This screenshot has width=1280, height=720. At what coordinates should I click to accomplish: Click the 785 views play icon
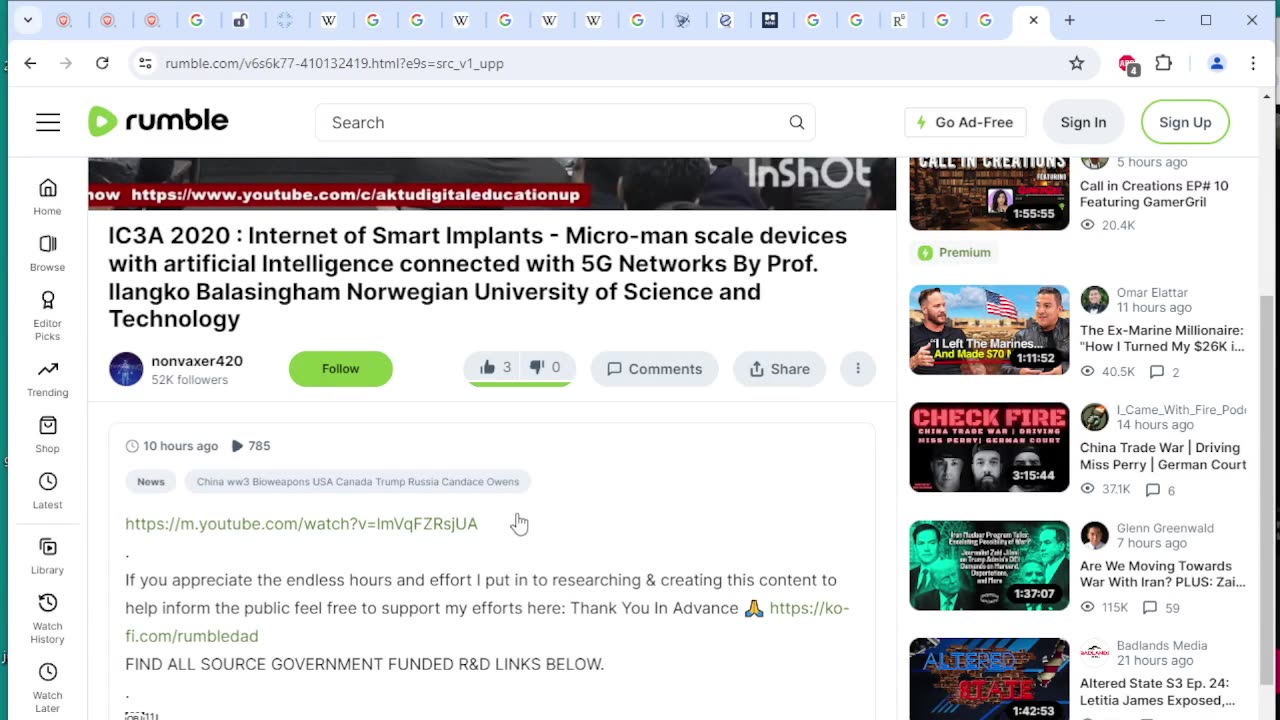pyautogui.click(x=237, y=446)
